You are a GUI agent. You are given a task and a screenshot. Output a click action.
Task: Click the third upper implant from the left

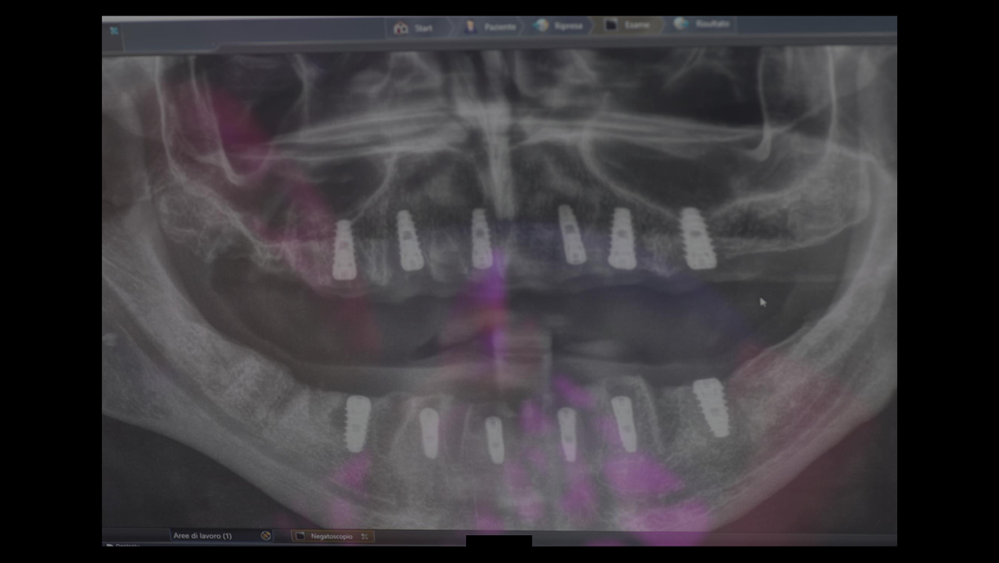(x=482, y=239)
